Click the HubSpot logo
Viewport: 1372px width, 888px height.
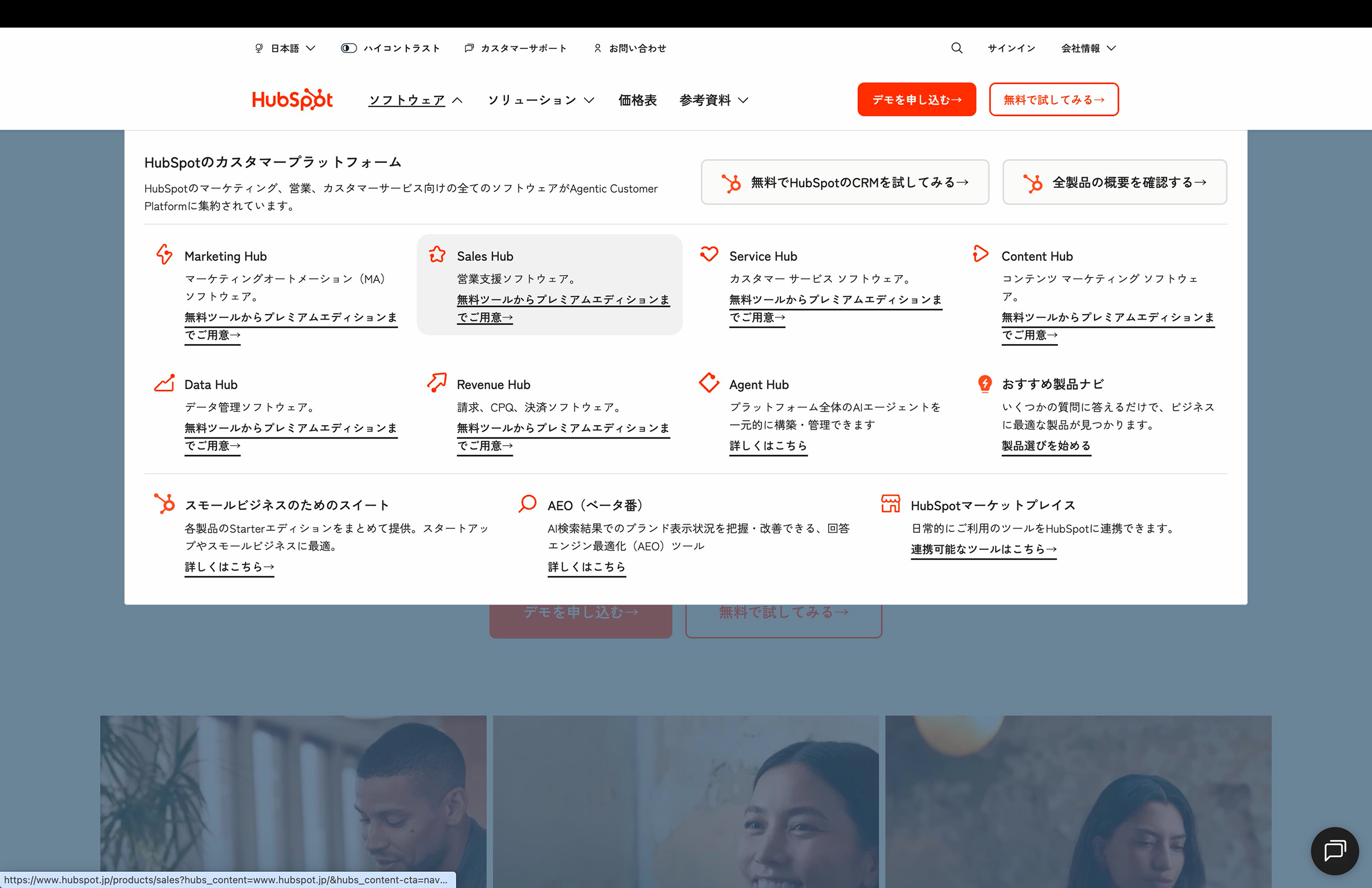[292, 99]
